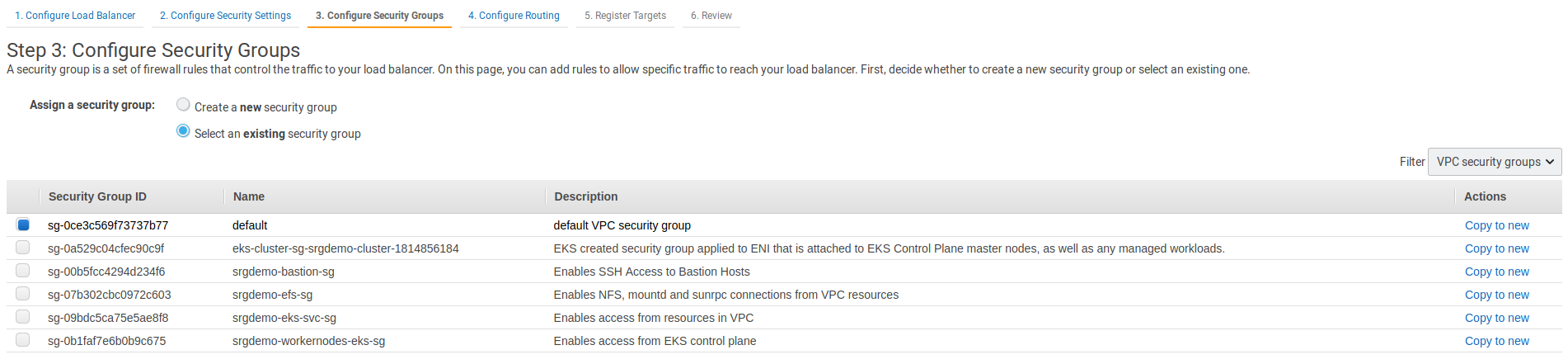Jump to the Register Targets step
The width and height of the screenshot is (1568, 364).
tap(625, 16)
